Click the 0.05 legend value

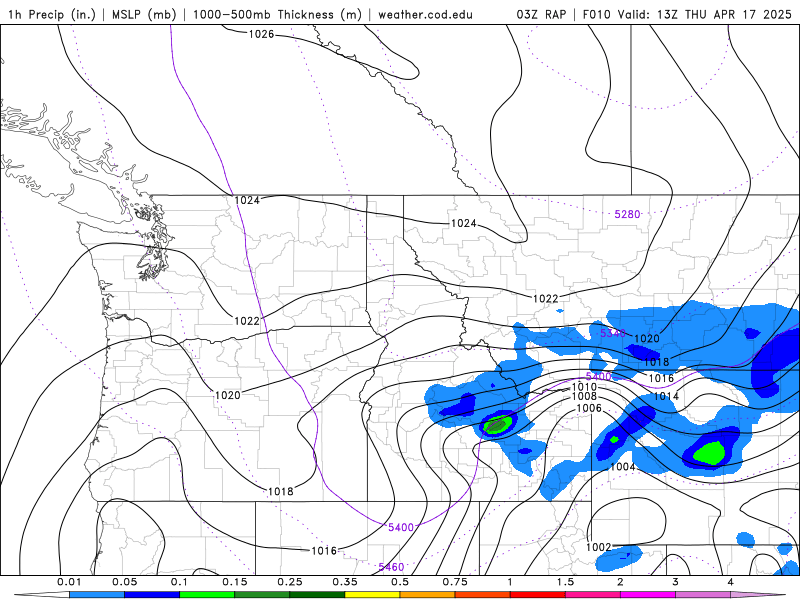pos(124,582)
